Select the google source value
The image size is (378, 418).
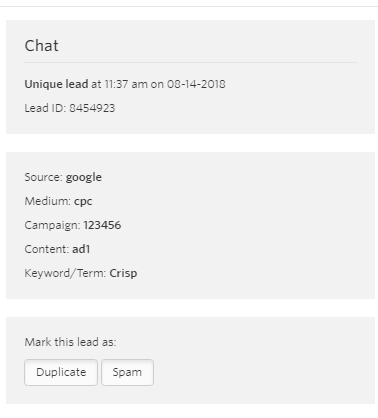coord(84,178)
